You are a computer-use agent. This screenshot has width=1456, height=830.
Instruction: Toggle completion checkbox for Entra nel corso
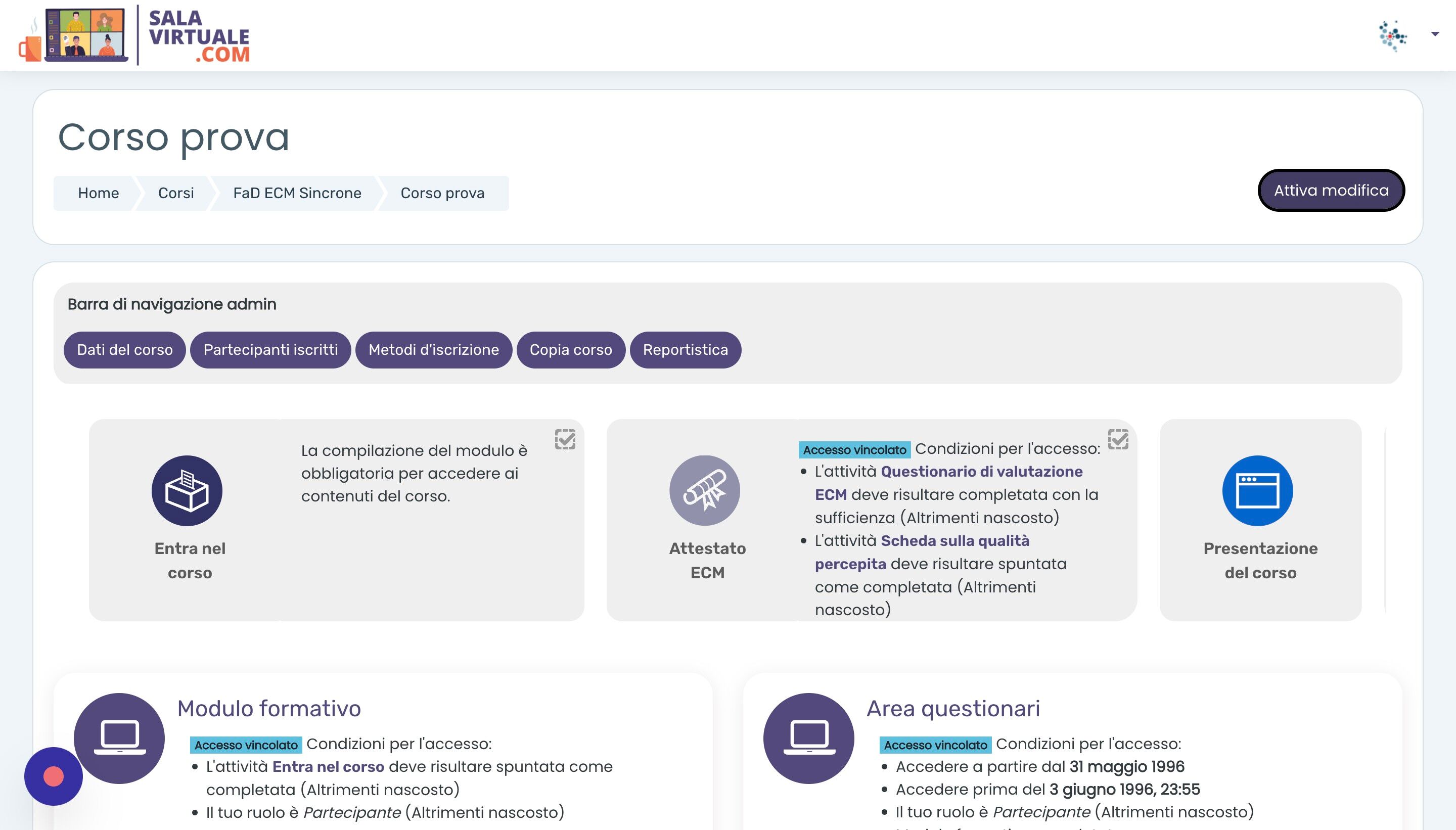565,439
